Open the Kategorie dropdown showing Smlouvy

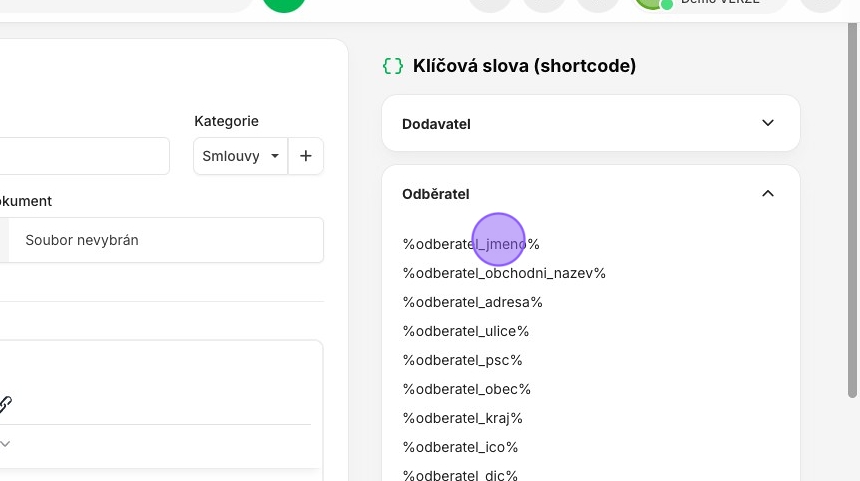point(240,156)
